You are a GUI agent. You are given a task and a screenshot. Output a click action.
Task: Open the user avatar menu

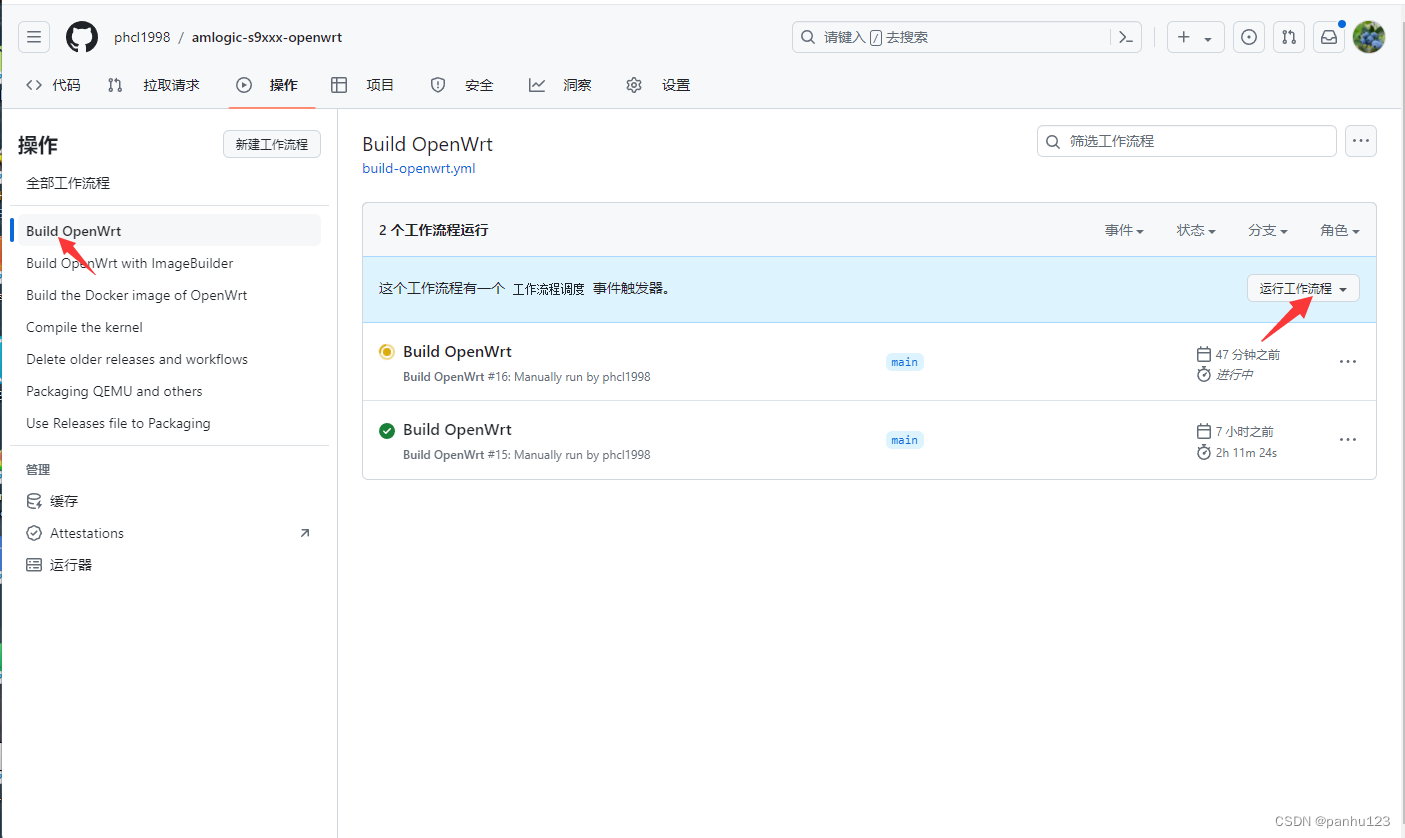(1369, 37)
